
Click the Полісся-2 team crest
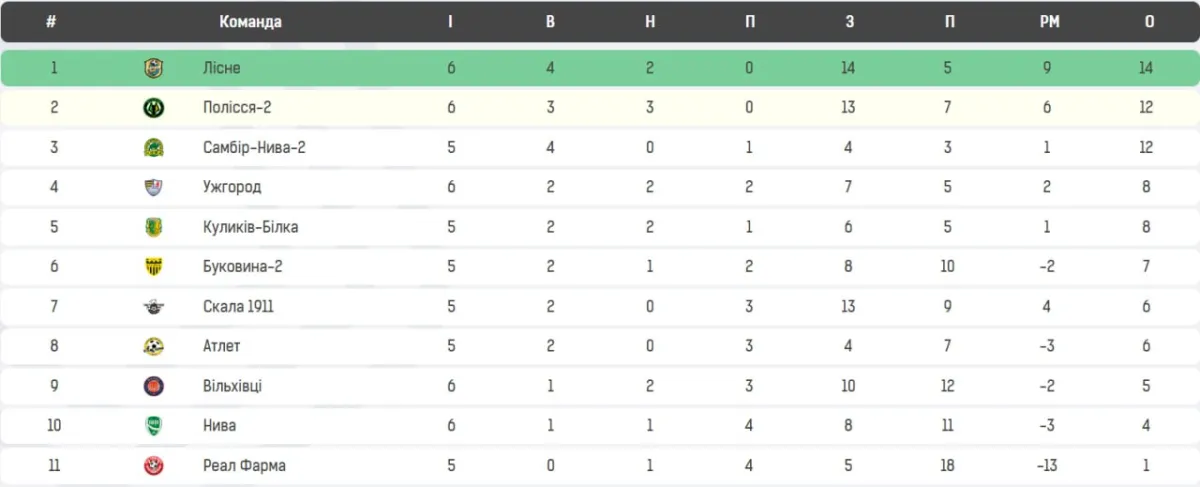153,108
